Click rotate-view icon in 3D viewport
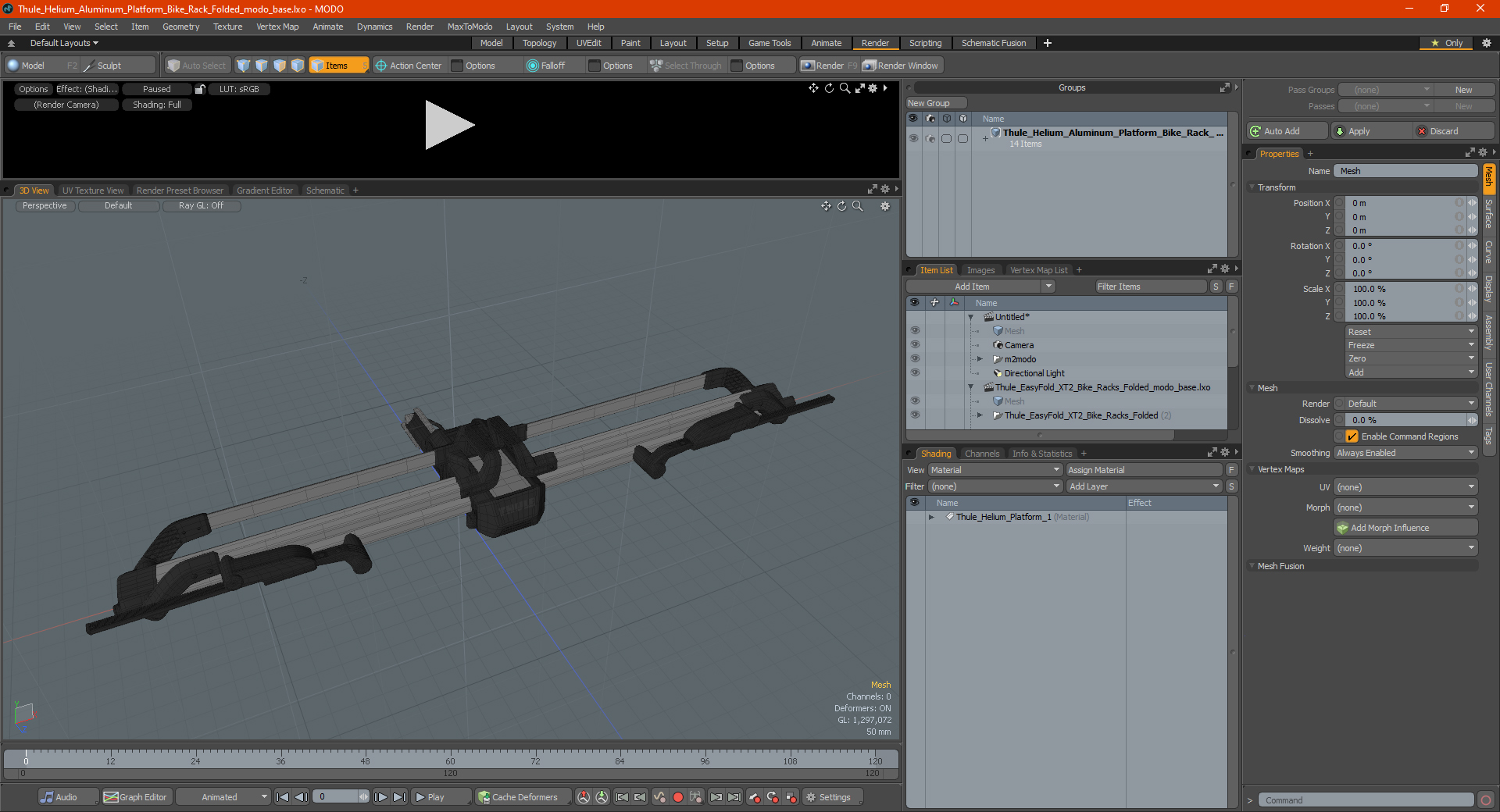Image resolution: width=1500 pixels, height=812 pixels. [841, 206]
